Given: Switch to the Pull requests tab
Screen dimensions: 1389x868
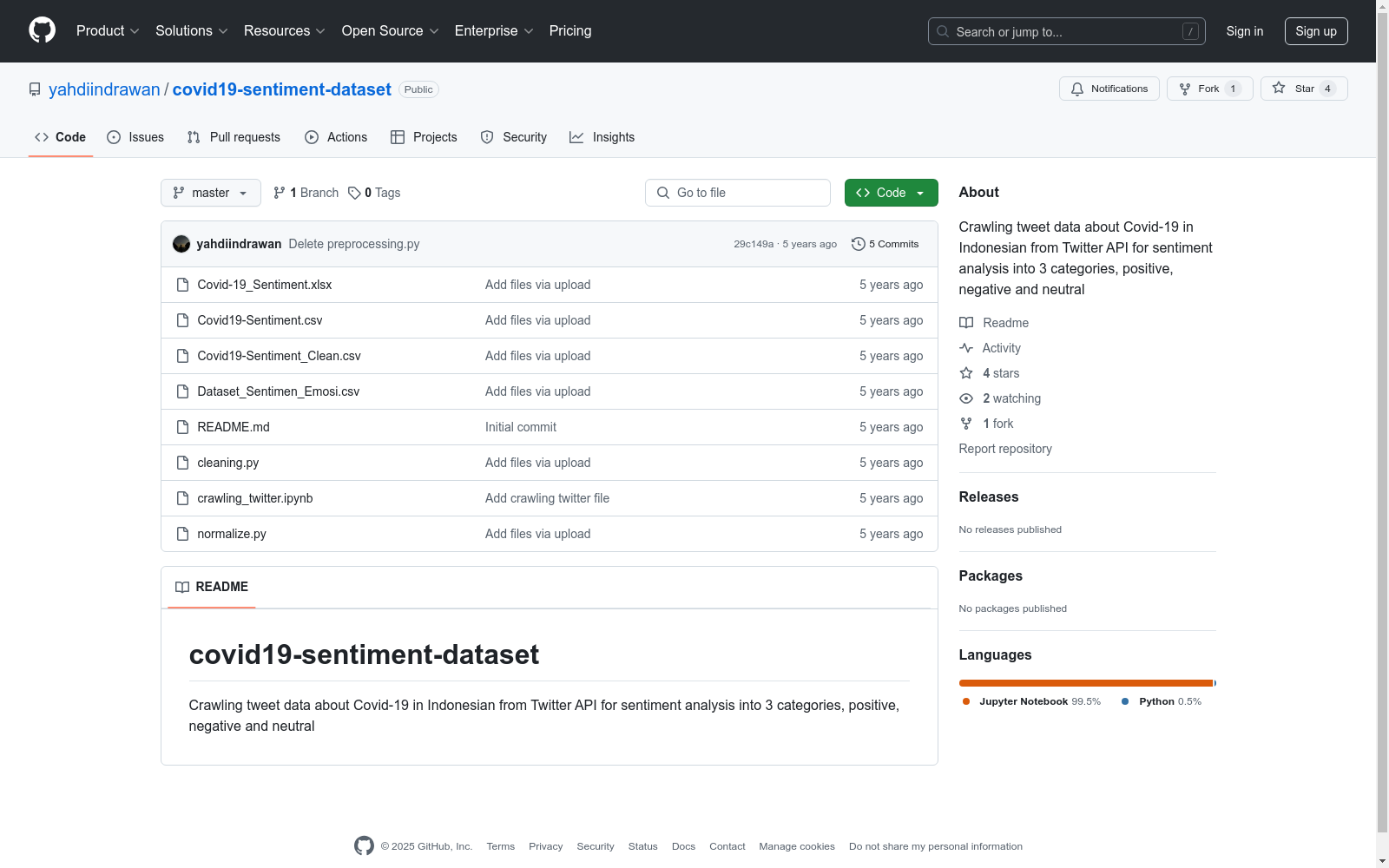Looking at the screenshot, I should pyautogui.click(x=234, y=137).
